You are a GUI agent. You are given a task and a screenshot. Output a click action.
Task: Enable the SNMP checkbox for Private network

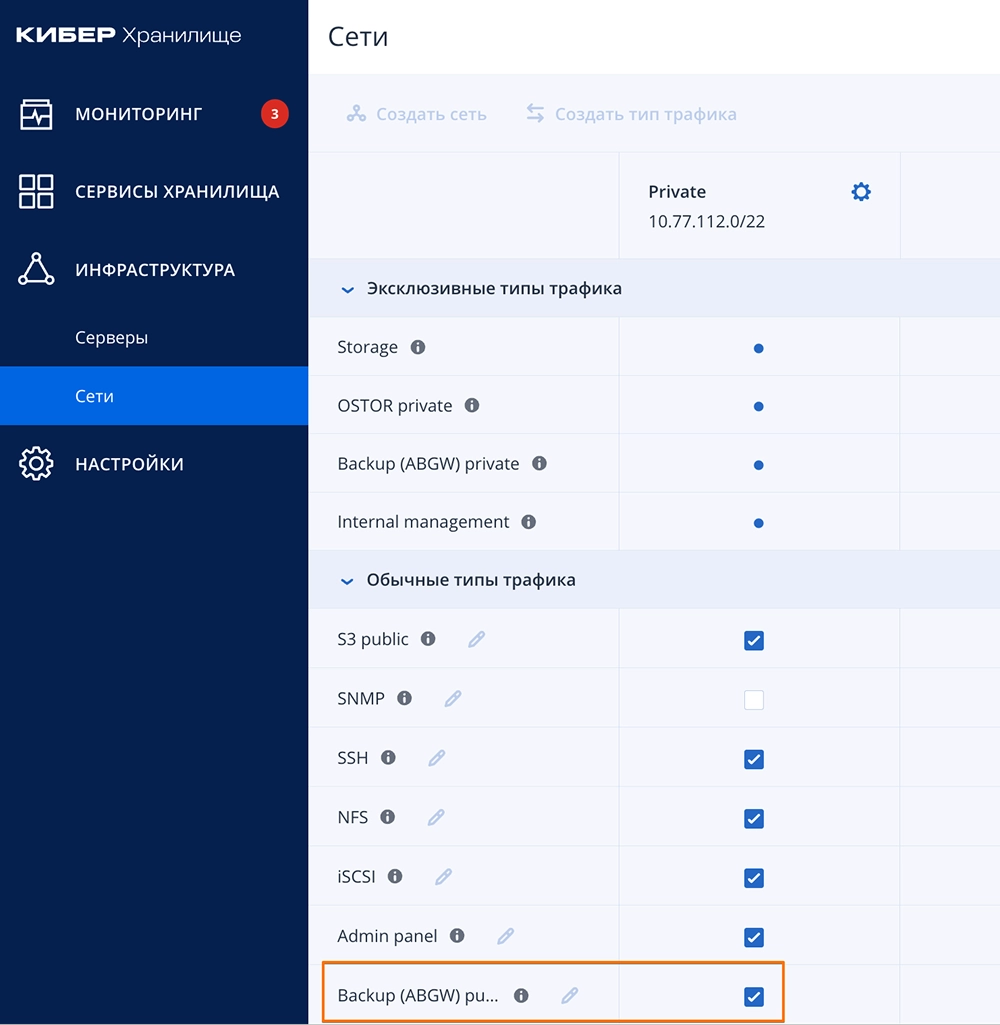click(754, 700)
